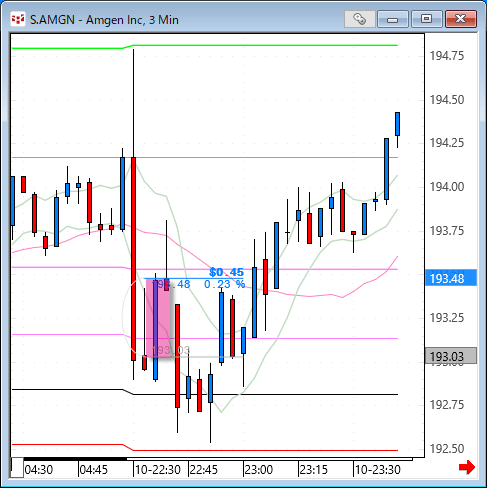Click the 23:15 time axis label
The image size is (487, 488).
314,470
